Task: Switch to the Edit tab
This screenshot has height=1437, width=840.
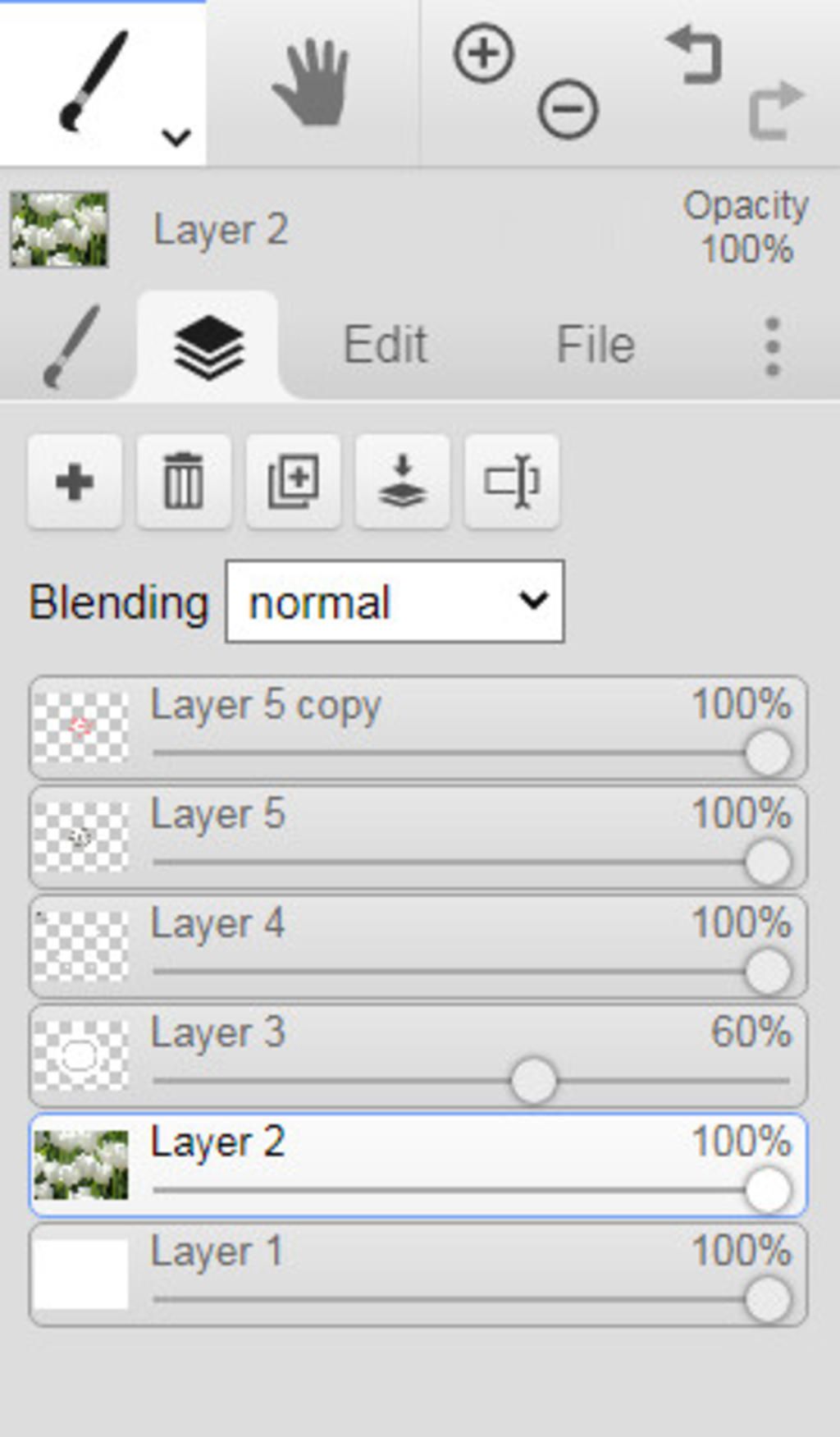Action: 385,345
